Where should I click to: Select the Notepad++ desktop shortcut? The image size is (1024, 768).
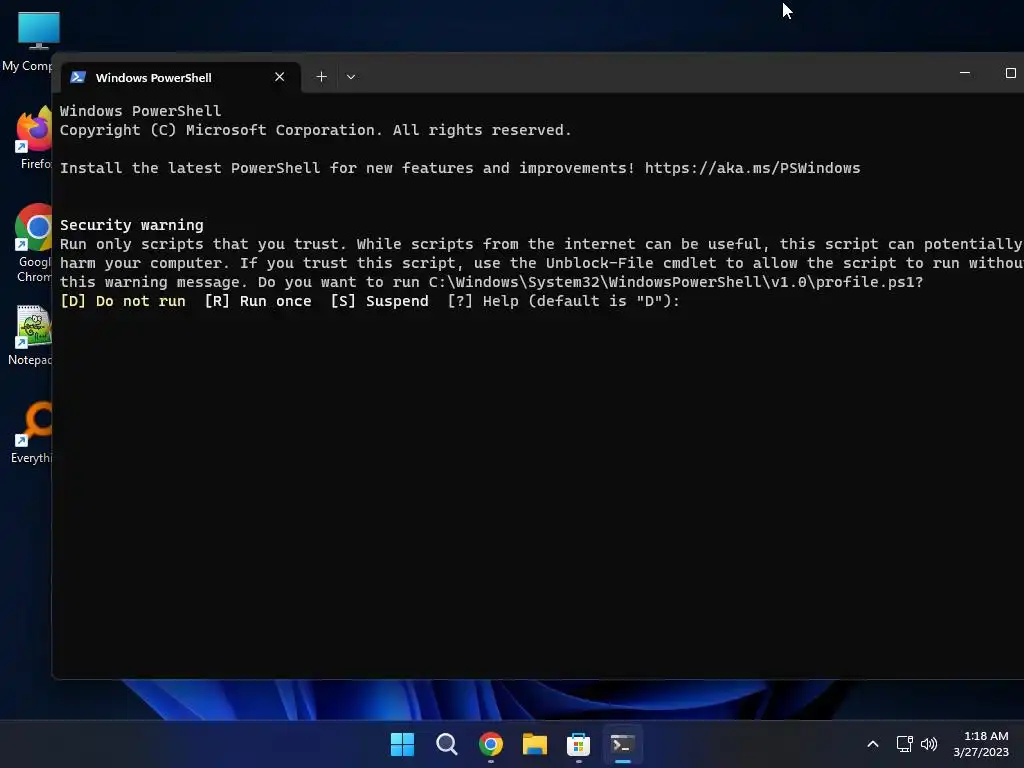[31, 335]
